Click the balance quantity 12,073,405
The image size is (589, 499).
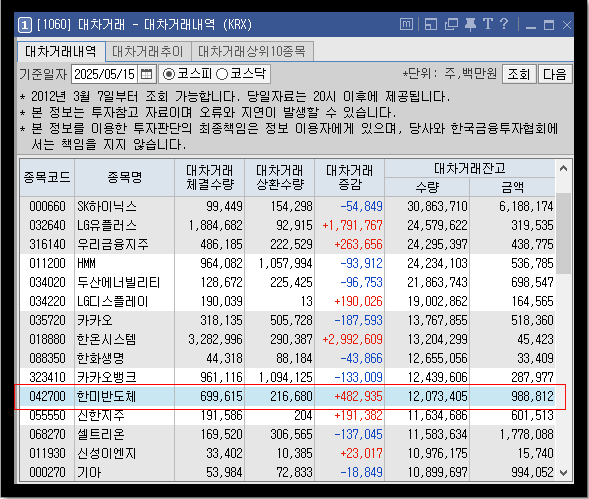438,396
